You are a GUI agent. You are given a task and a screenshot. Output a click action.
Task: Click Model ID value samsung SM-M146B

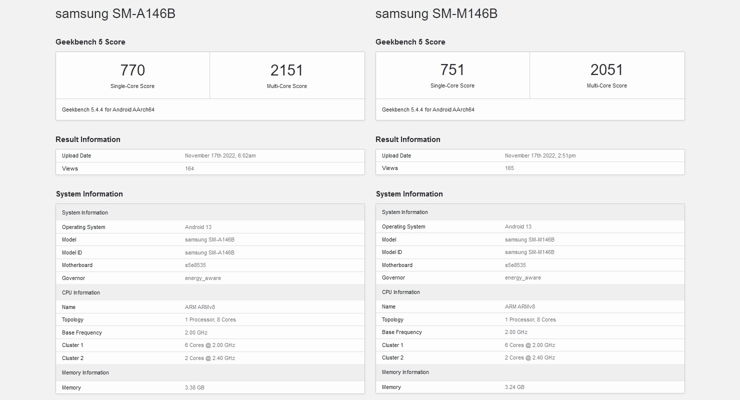(530, 252)
